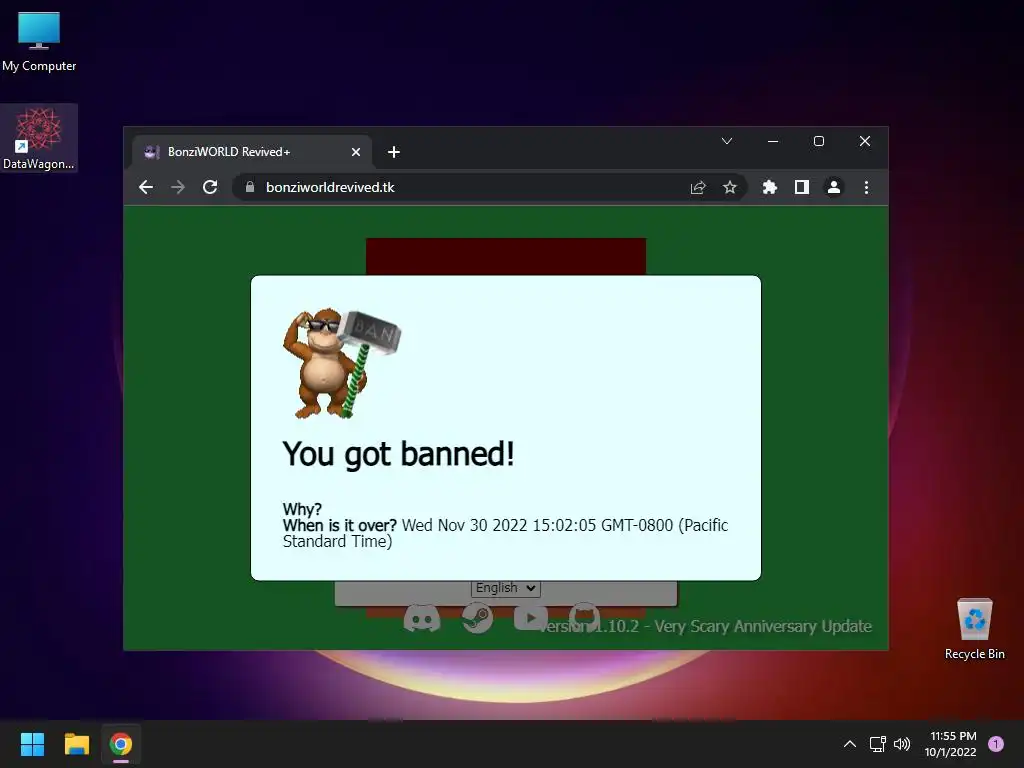Click the share this page icon
Image resolution: width=1024 pixels, height=768 pixels.
[x=698, y=187]
